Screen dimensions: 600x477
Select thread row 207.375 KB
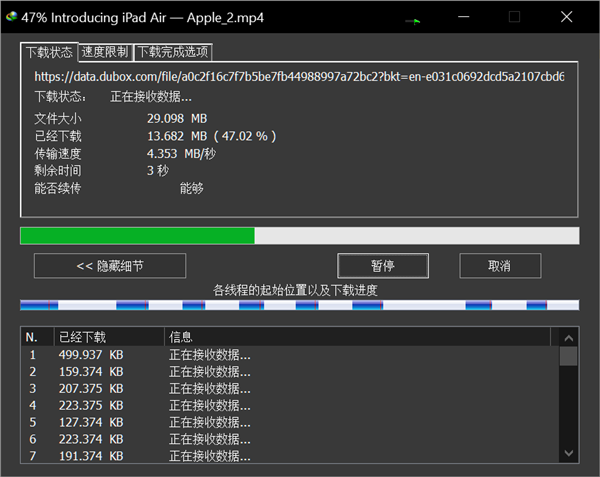click(290, 389)
